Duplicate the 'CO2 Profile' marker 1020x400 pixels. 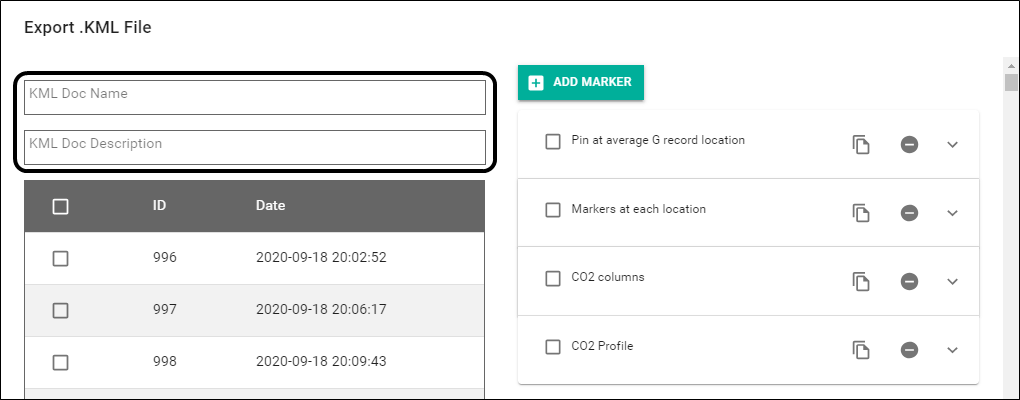click(x=861, y=349)
